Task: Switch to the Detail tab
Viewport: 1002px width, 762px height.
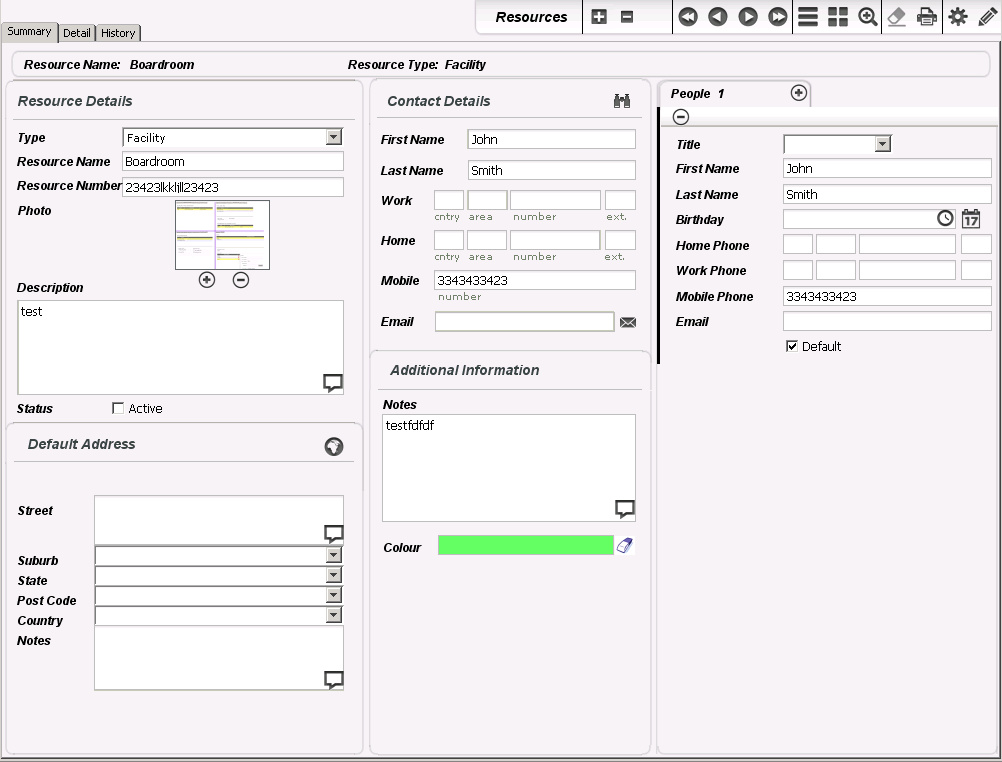Action: click(x=76, y=33)
